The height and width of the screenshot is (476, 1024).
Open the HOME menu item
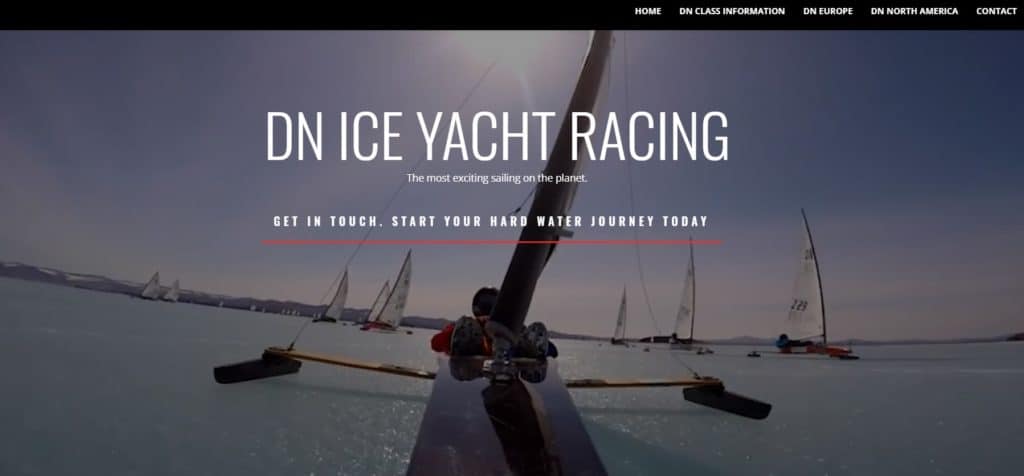648,11
